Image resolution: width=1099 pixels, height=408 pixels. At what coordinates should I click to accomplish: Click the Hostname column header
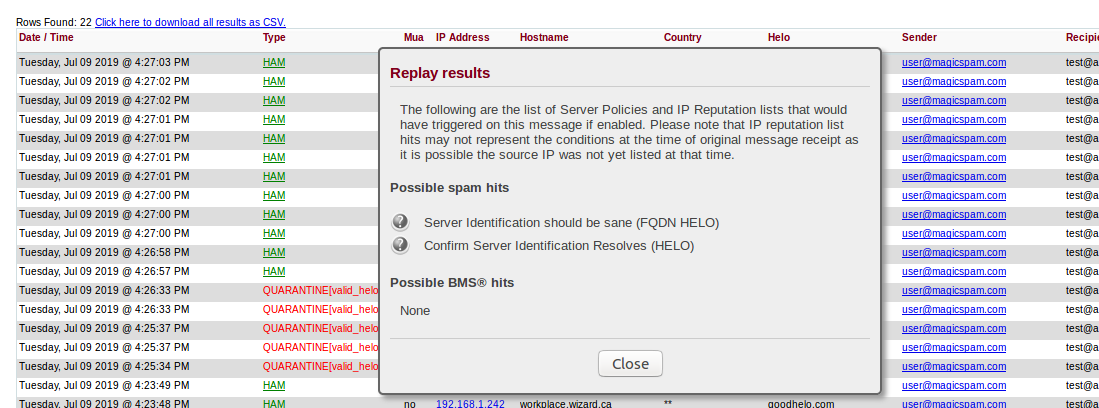544,38
